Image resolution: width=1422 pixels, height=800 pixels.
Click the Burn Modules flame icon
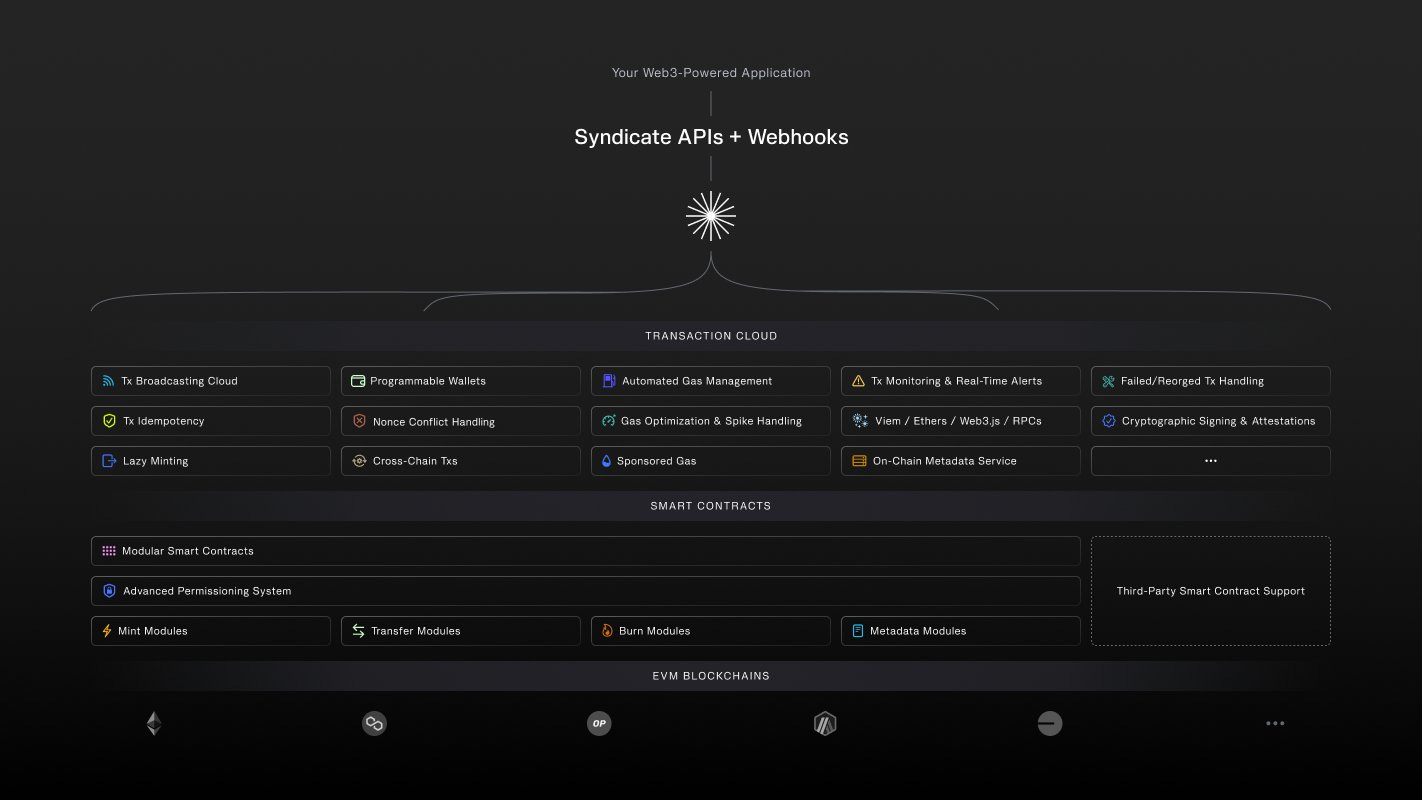coord(607,631)
